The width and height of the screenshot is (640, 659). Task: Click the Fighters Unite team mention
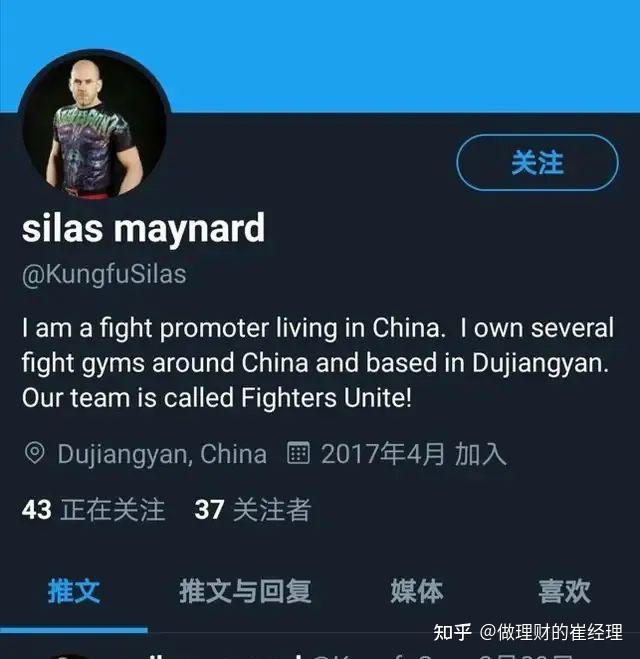pyautogui.click(x=326, y=398)
